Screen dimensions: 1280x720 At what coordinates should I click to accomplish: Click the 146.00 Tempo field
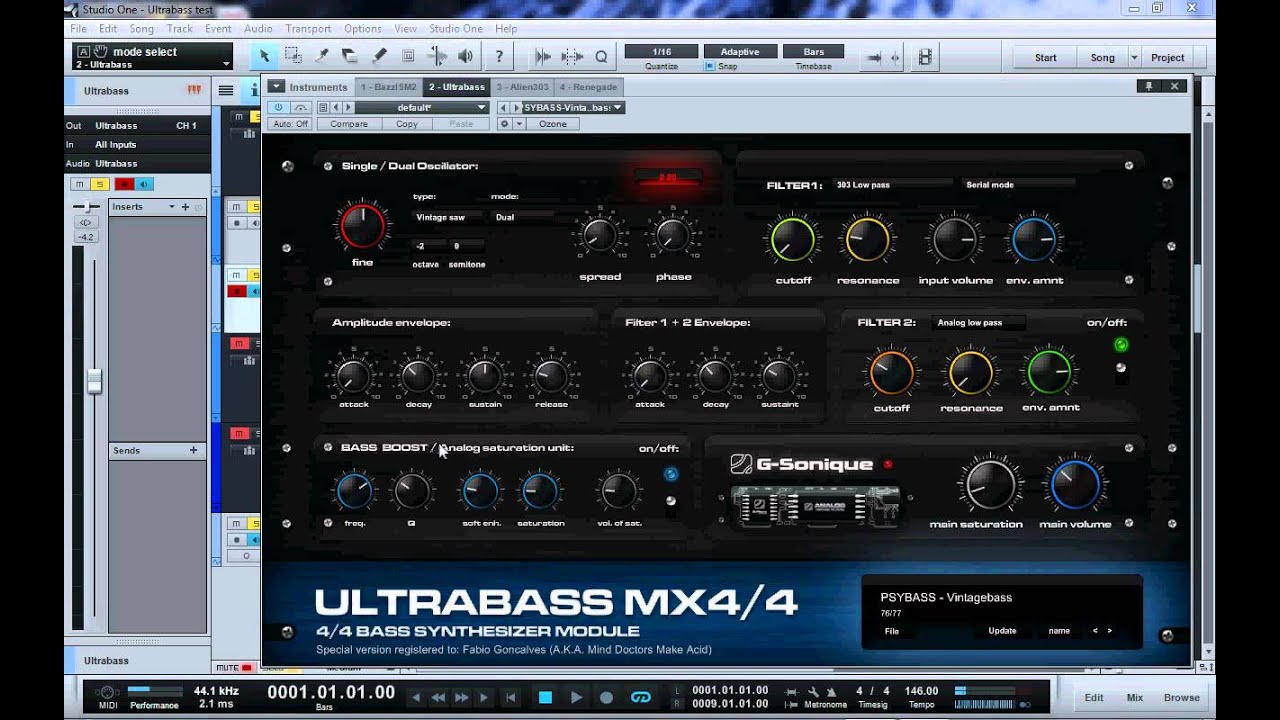point(921,691)
